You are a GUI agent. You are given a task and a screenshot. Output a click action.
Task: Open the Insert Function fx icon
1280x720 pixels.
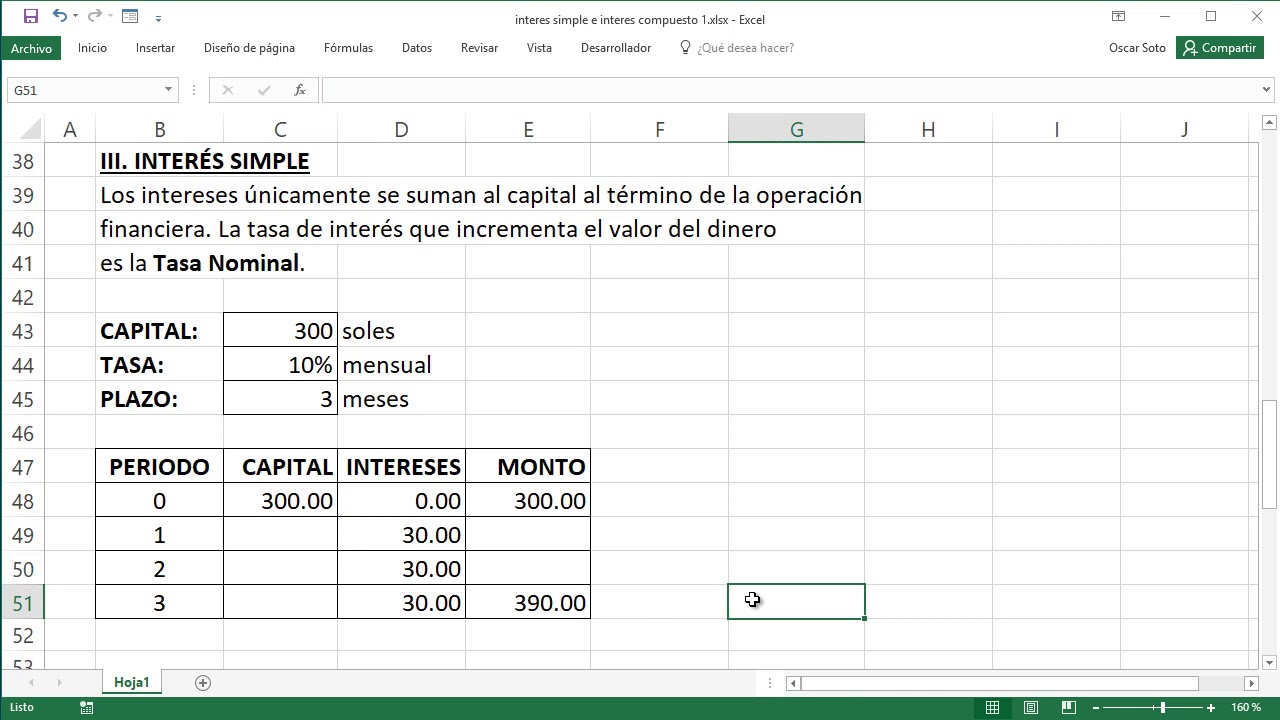[299, 90]
